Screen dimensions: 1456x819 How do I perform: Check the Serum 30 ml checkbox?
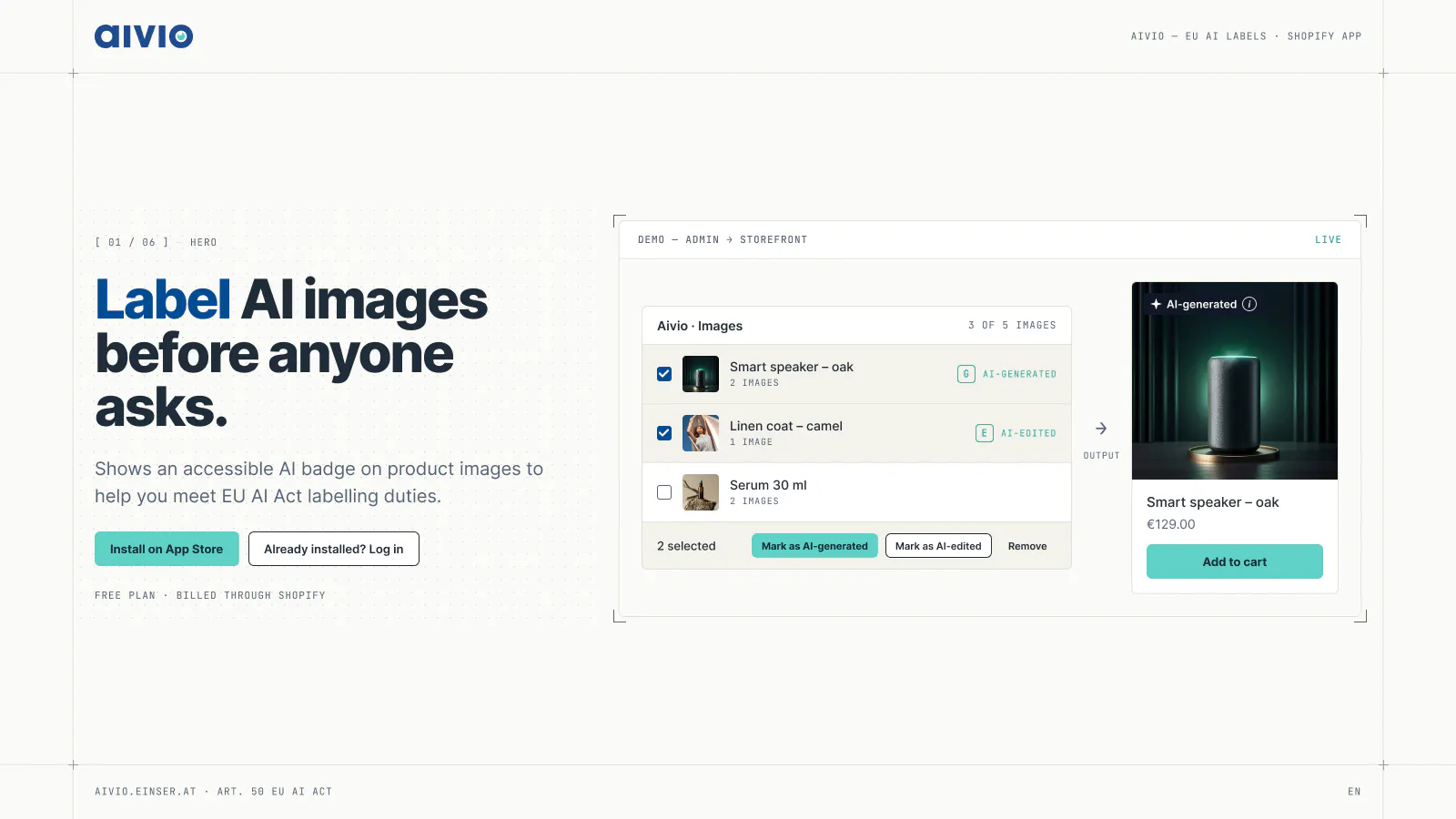pyautogui.click(x=664, y=492)
